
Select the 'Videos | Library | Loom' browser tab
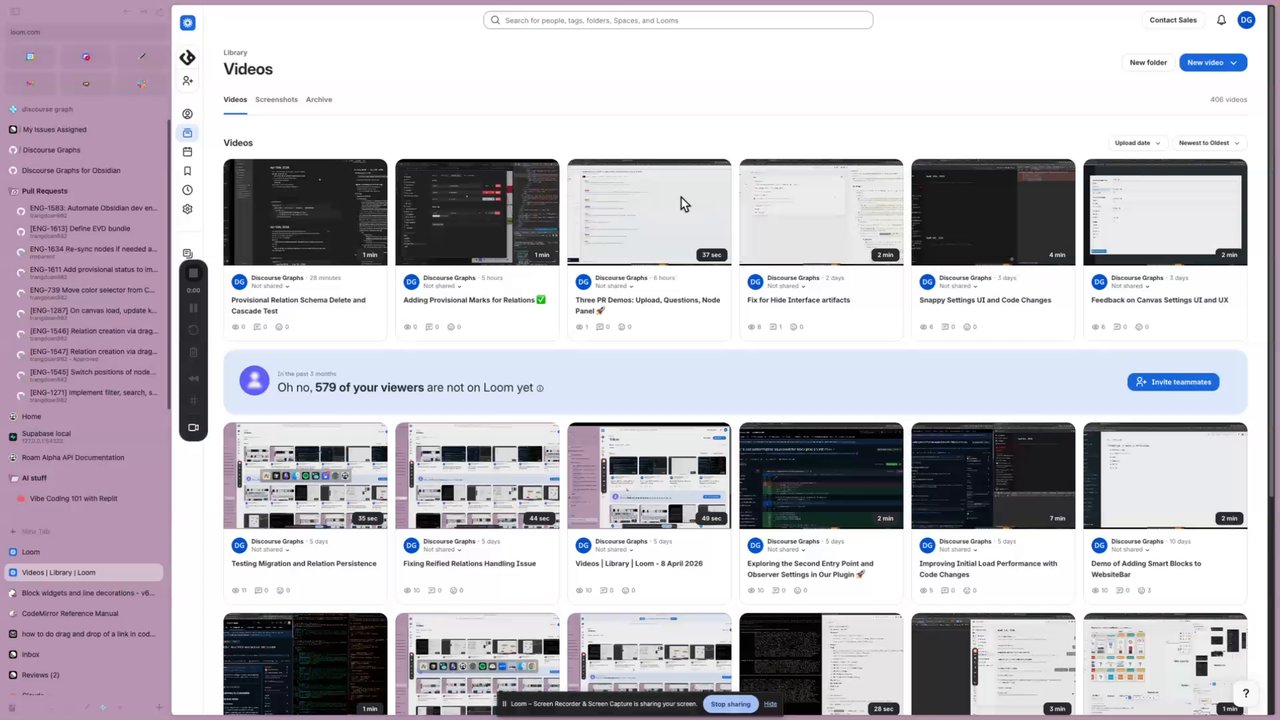click(x=84, y=572)
